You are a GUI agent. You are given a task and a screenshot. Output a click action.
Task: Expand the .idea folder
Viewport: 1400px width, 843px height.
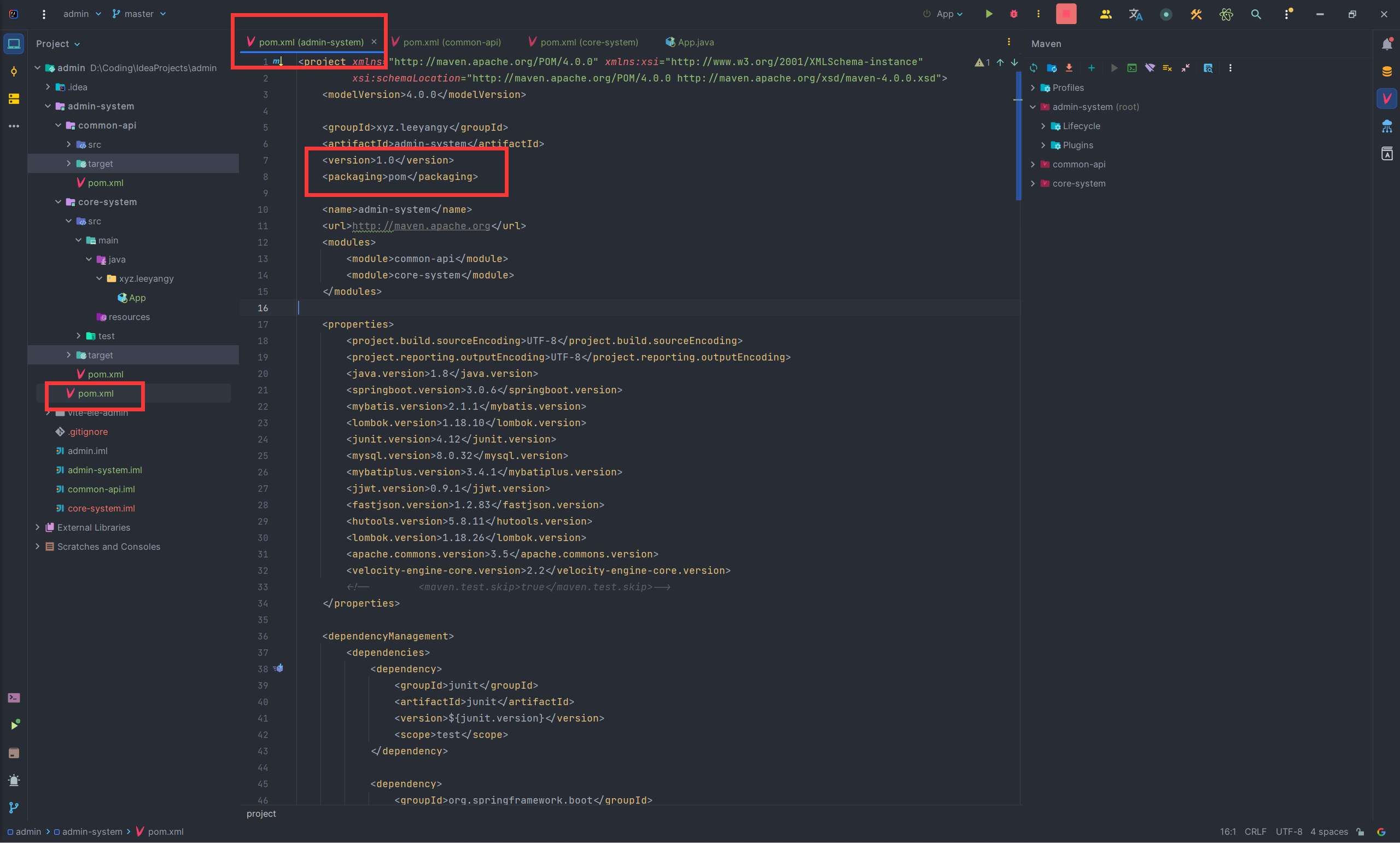click(x=48, y=87)
